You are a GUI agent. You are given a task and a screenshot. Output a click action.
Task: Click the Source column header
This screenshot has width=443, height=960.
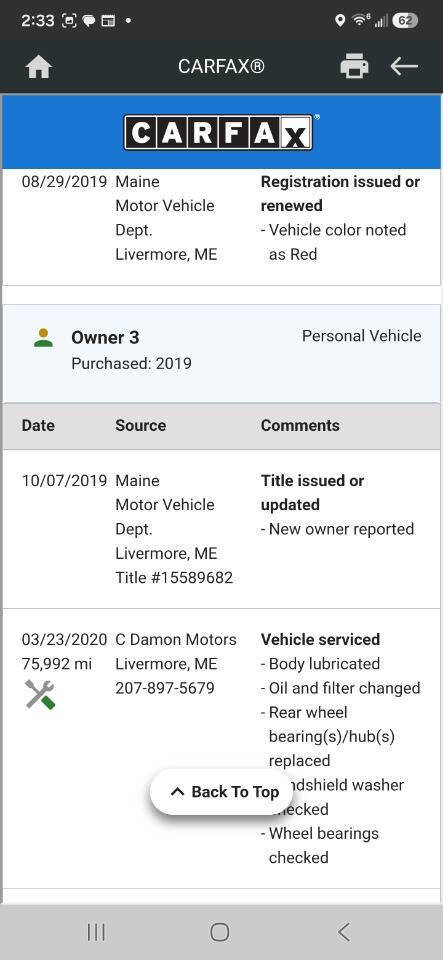140,426
